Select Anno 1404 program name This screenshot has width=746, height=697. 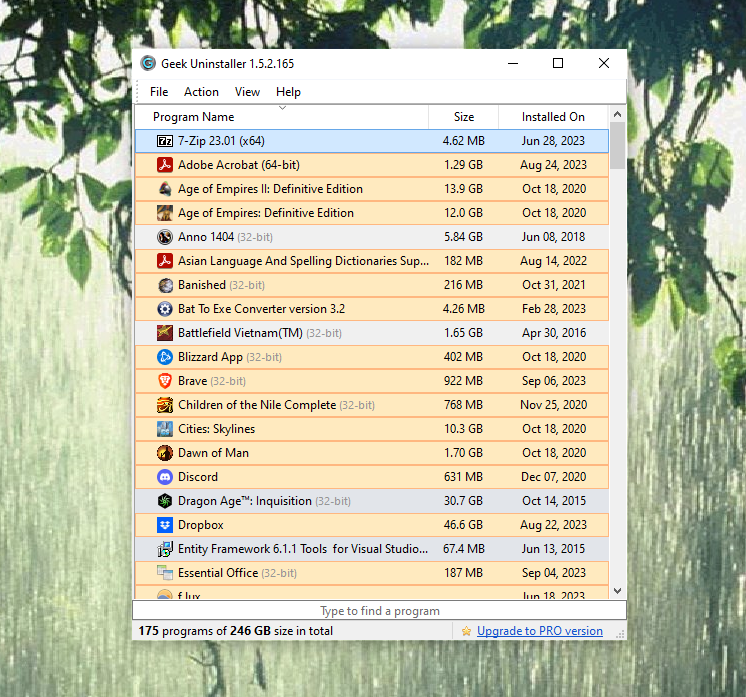tap(206, 237)
